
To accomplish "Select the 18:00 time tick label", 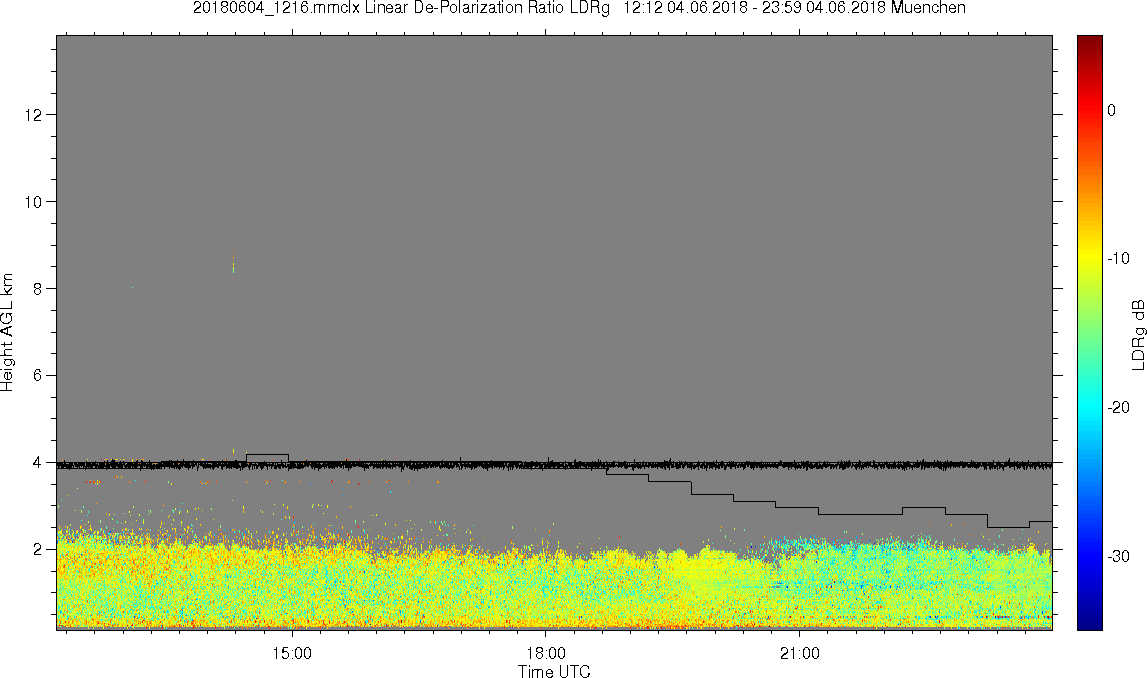I will click(x=546, y=653).
